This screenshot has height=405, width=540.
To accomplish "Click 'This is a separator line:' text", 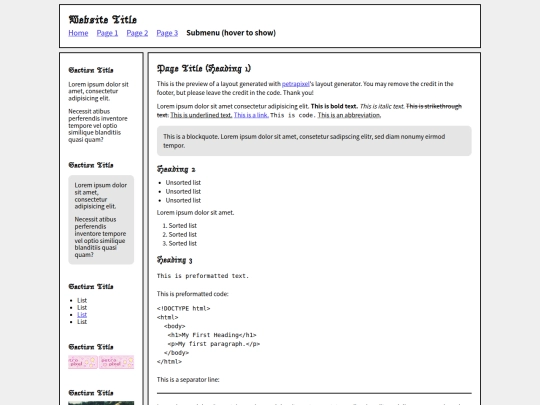I will click(x=188, y=380).
